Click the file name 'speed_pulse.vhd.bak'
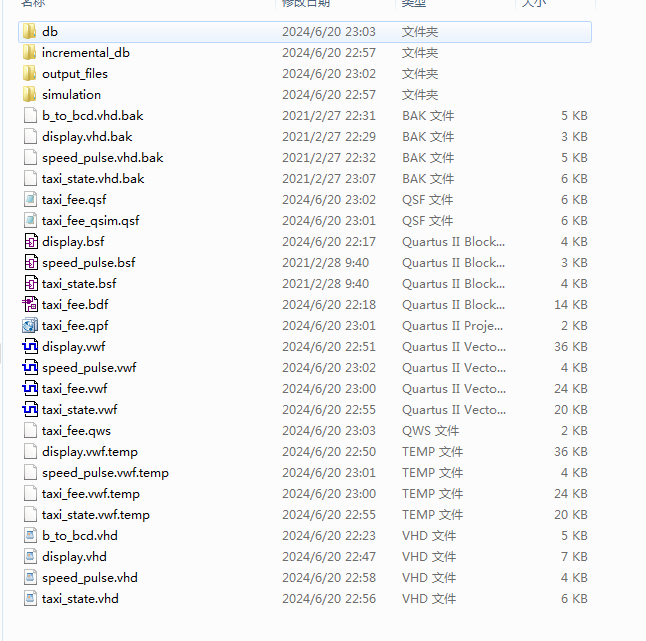The height and width of the screenshot is (641, 646). click(102, 158)
